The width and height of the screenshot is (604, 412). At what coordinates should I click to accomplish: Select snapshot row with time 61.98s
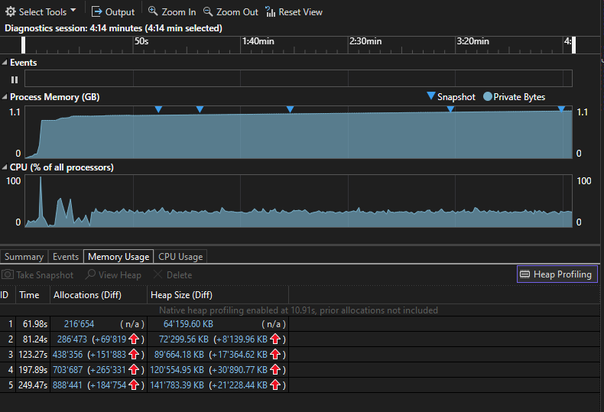tap(144, 324)
